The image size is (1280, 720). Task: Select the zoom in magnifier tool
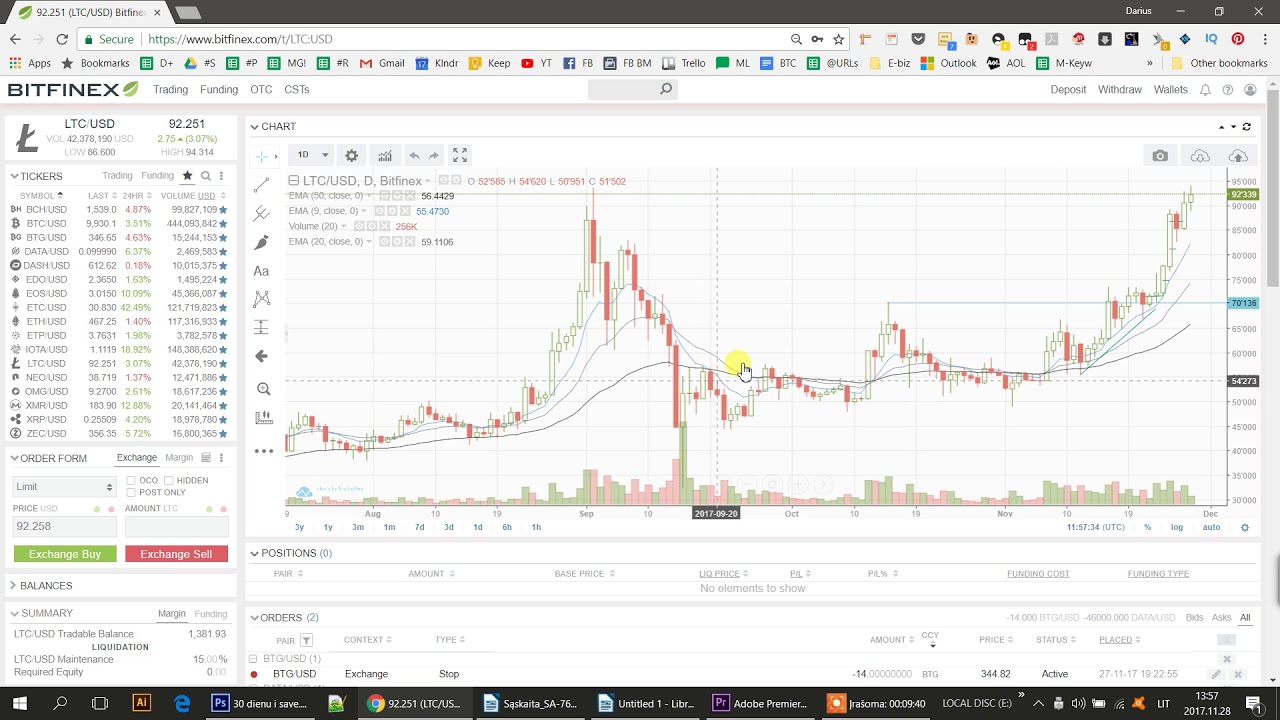263,389
